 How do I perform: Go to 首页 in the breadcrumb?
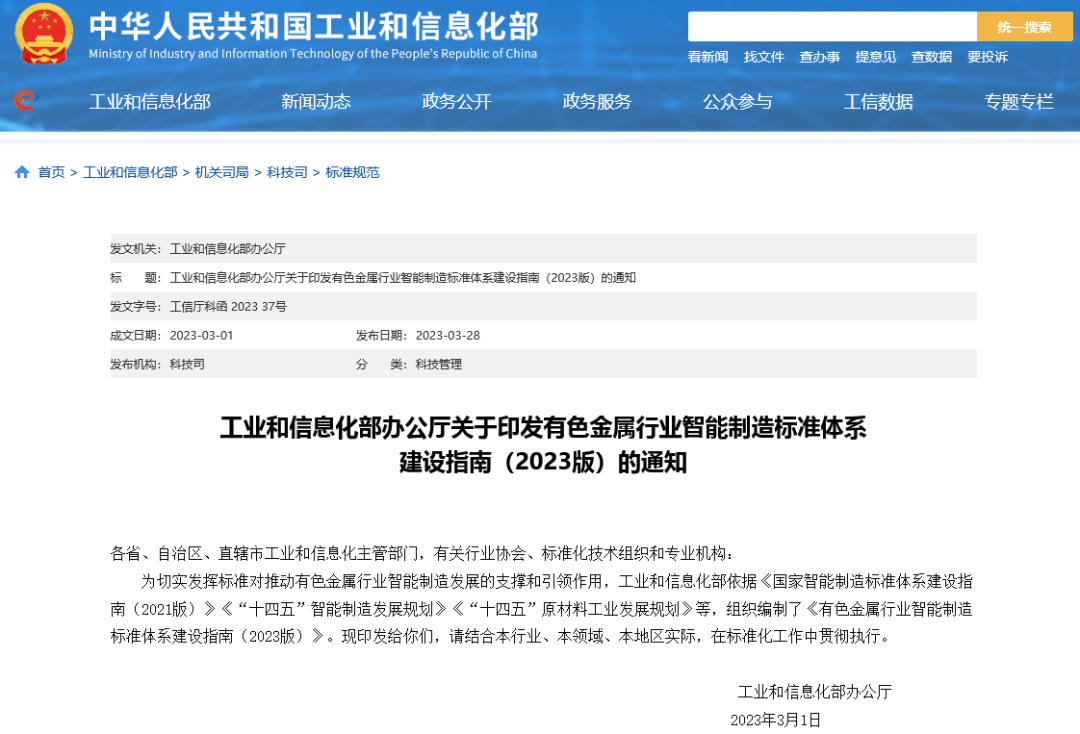click(51, 172)
